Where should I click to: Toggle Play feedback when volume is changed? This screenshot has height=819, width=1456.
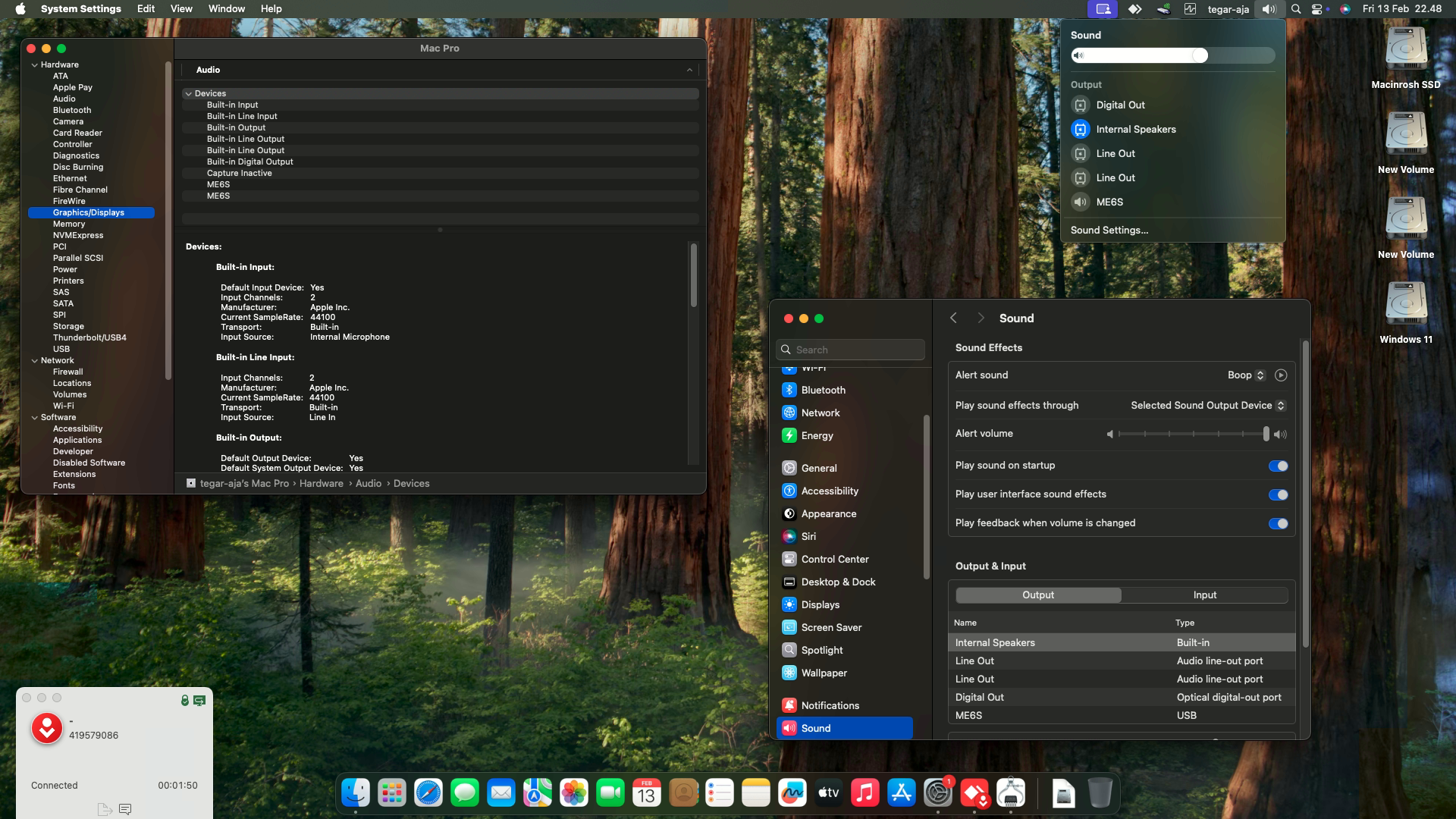coord(1278,523)
